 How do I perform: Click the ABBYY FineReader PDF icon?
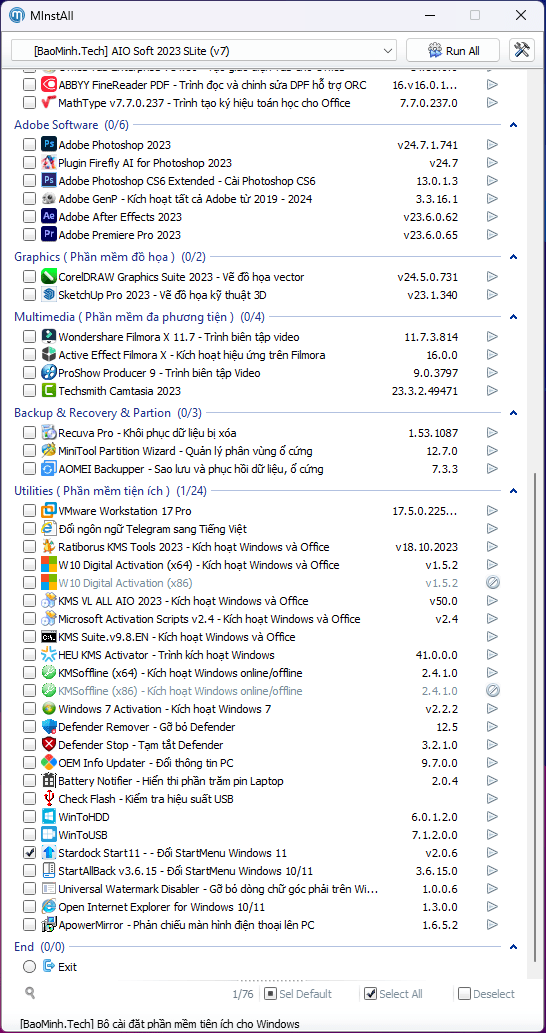click(x=49, y=84)
